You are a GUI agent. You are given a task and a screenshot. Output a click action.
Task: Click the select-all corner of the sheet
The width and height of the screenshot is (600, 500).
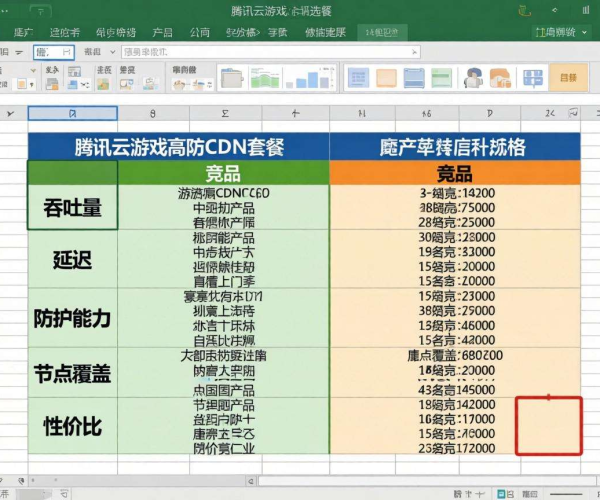click(x=11, y=114)
